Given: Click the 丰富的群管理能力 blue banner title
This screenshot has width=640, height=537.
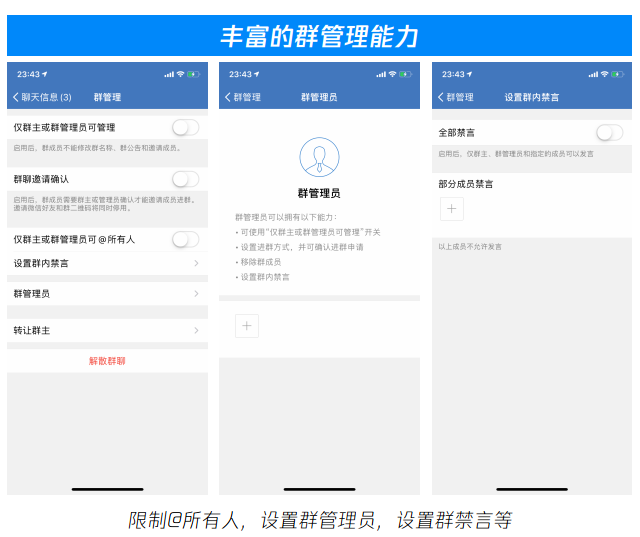Looking at the screenshot, I should pos(319,37).
